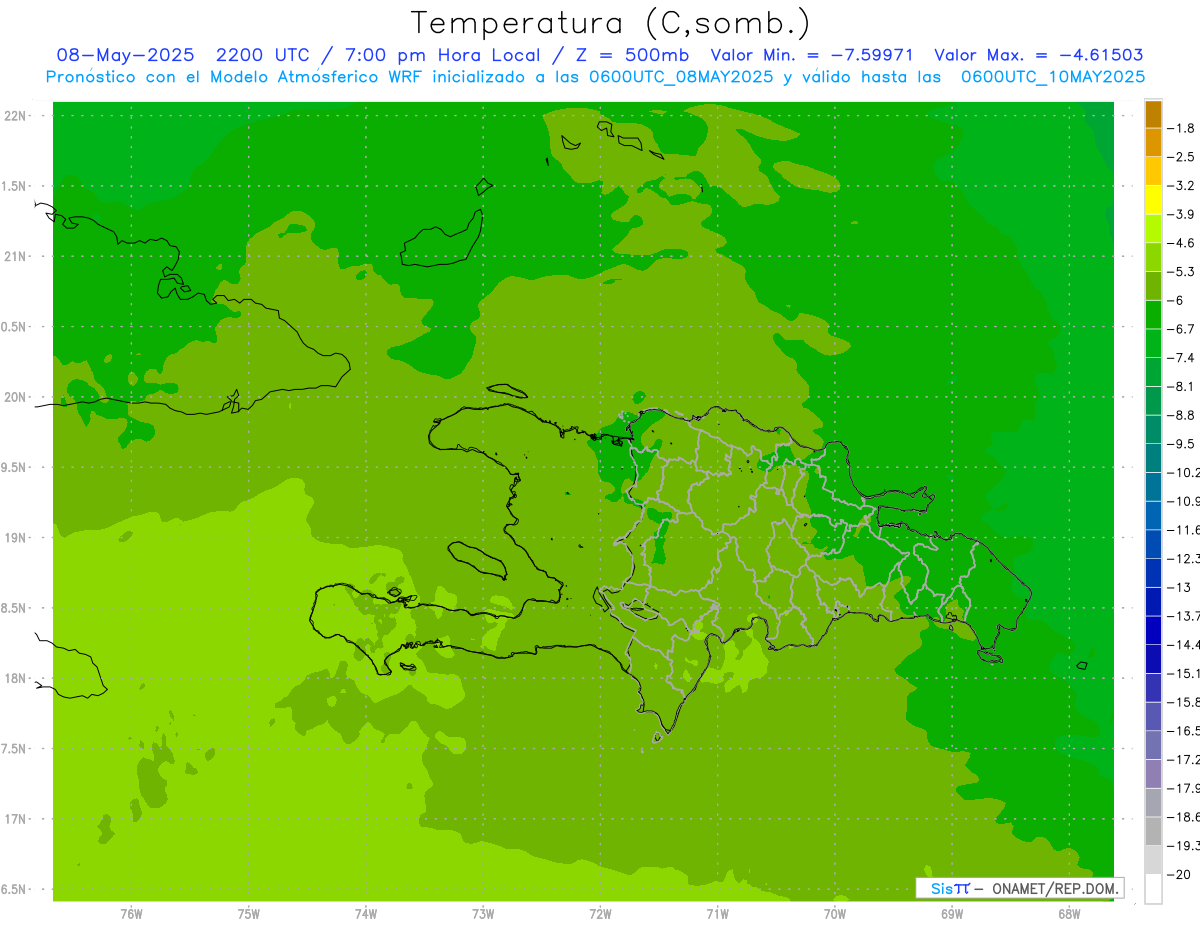Click the '-6.7' colorbar label
Image resolution: width=1200 pixels, height=927 pixels.
[1181, 329]
